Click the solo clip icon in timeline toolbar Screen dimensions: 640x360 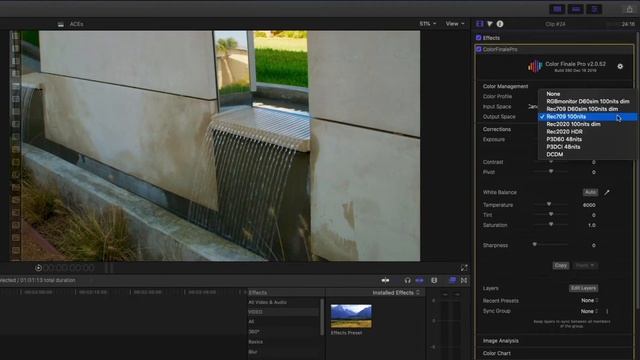[434, 280]
